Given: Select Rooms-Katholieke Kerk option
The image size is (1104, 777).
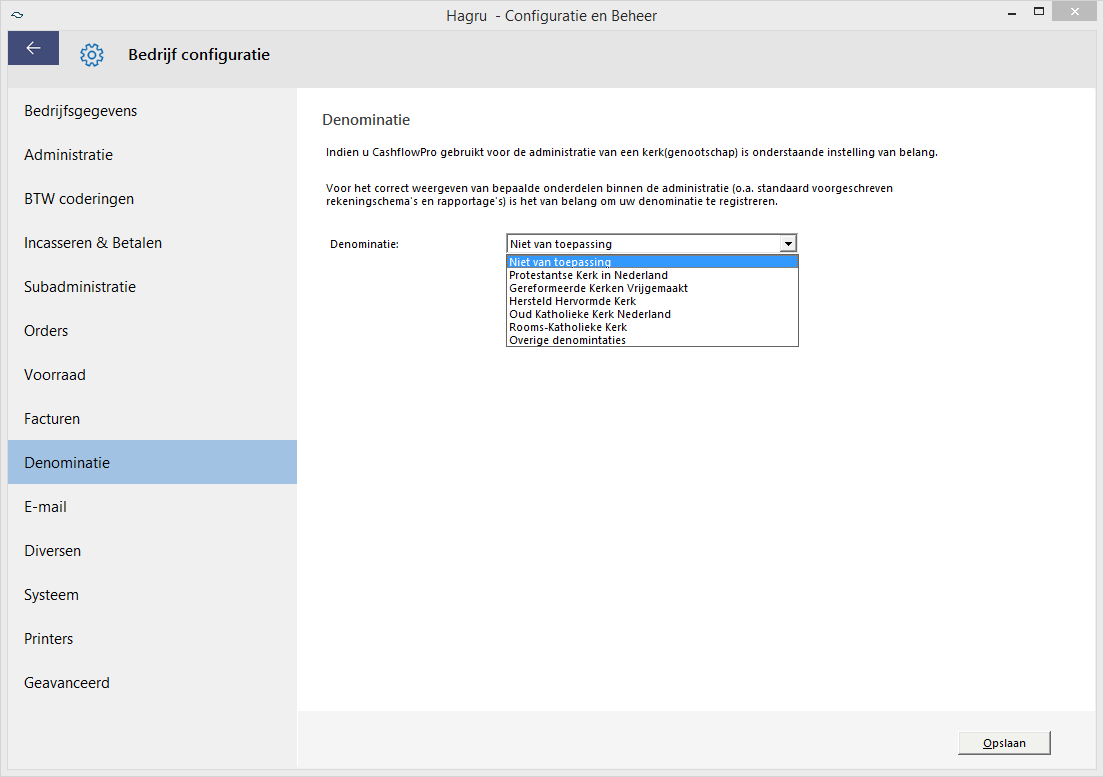Looking at the screenshot, I should tap(652, 327).
